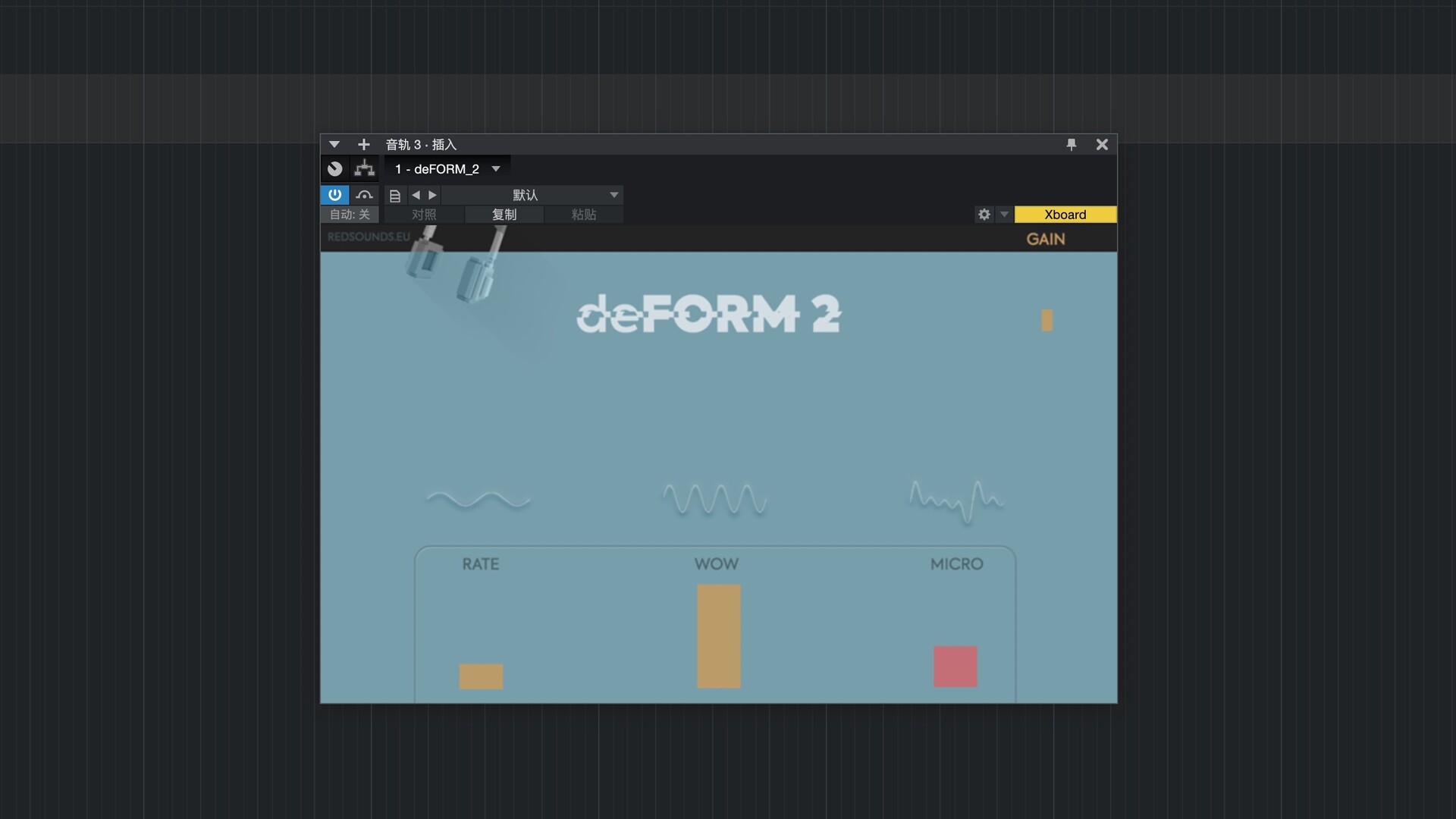Click the plus icon to add an insert
Screen dimensions: 1456x819
(x=364, y=144)
